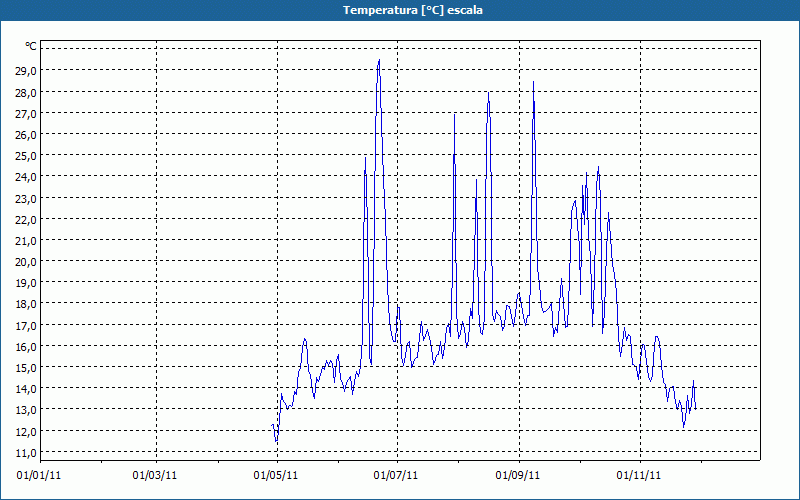Click the 17,0 y-axis label
This screenshot has width=800, height=500.
point(26,326)
